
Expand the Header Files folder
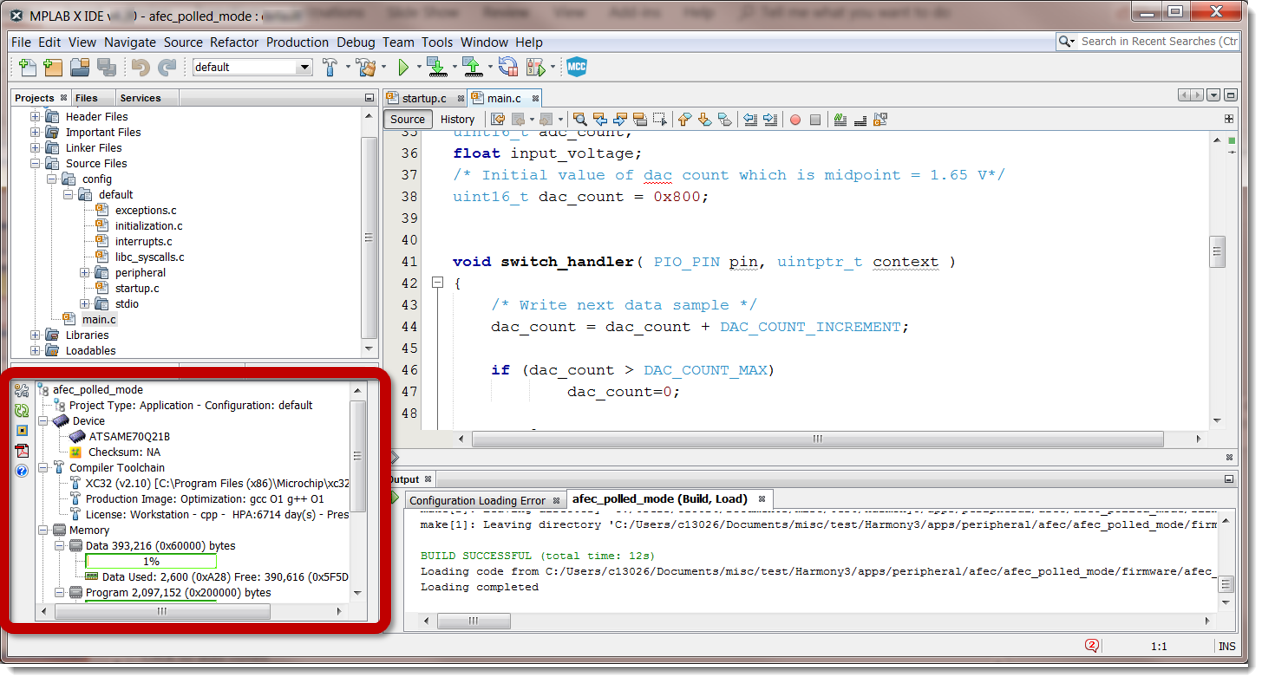36,116
